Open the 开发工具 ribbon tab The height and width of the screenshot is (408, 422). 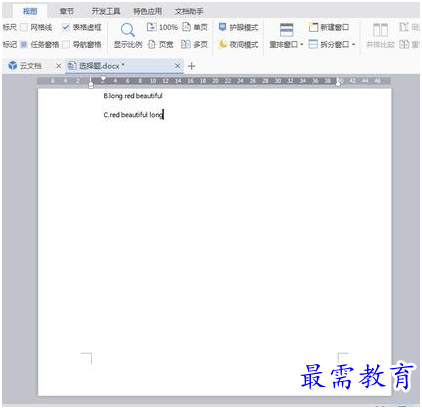106,11
